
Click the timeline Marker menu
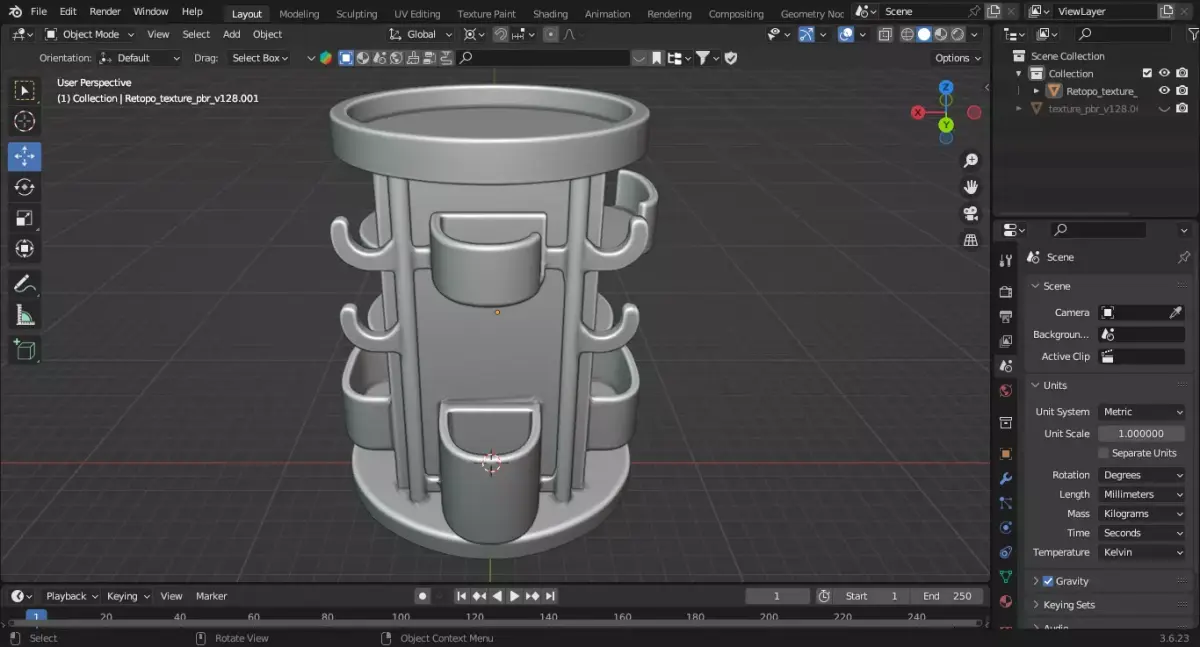tap(211, 596)
